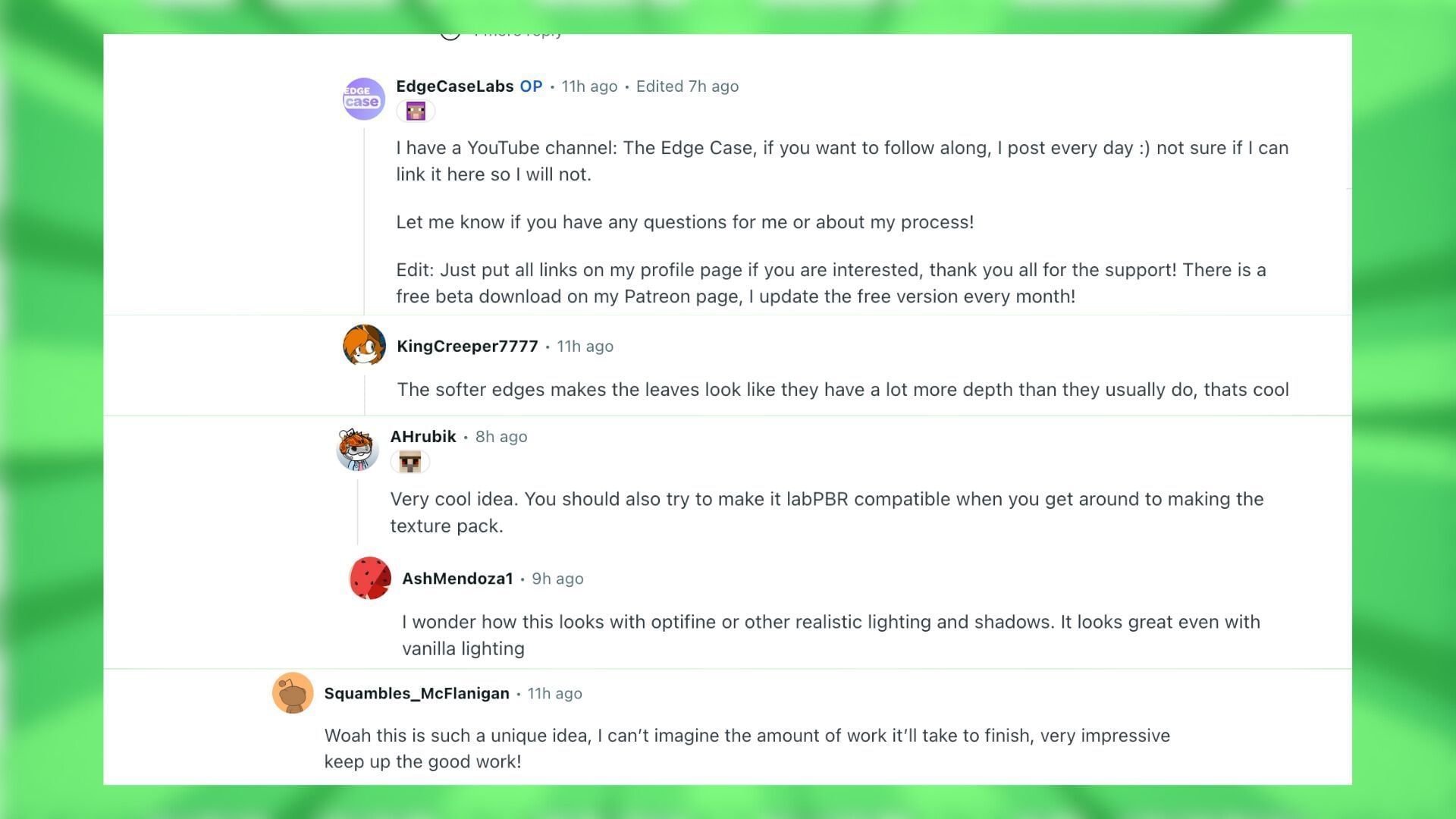Open AshMendoza1's "9h ago" timestamp link
Viewport: 1456px width, 819px height.
pyautogui.click(x=557, y=579)
